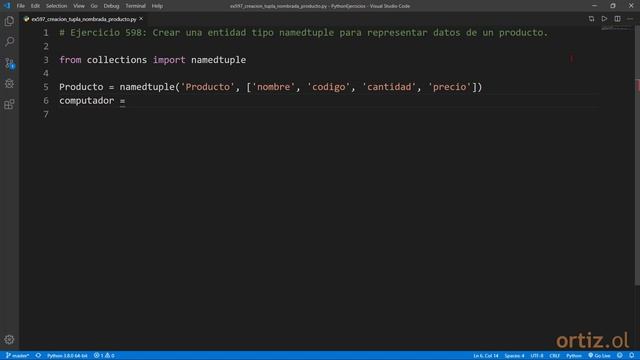
Task: Open the Manage gear menu
Action: 9,340
